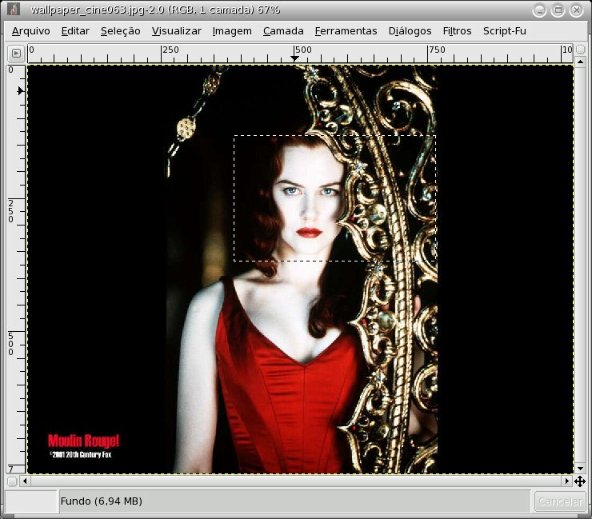Maximize the GIMP image window
Image resolution: width=592 pixels, height=519 pixels.
tap(558, 10)
